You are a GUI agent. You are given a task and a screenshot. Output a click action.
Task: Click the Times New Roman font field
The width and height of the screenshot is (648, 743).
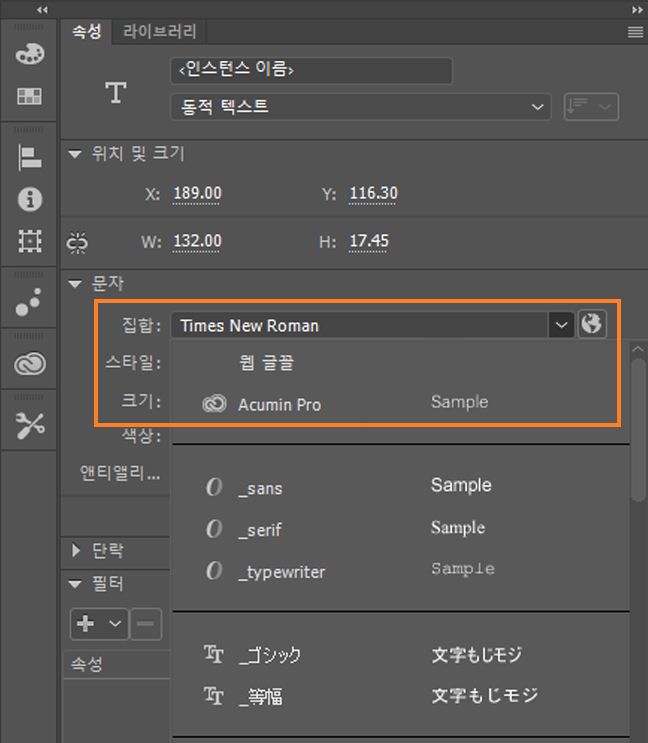360,325
